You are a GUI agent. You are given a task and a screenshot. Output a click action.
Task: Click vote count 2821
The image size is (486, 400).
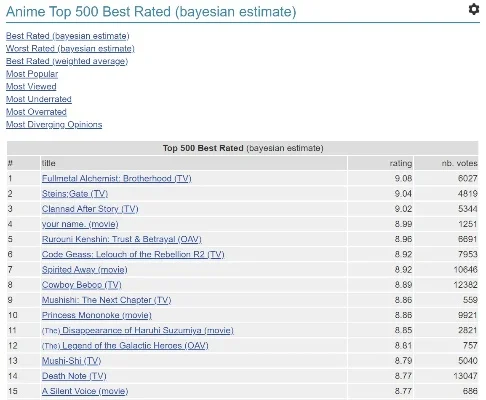468,330
